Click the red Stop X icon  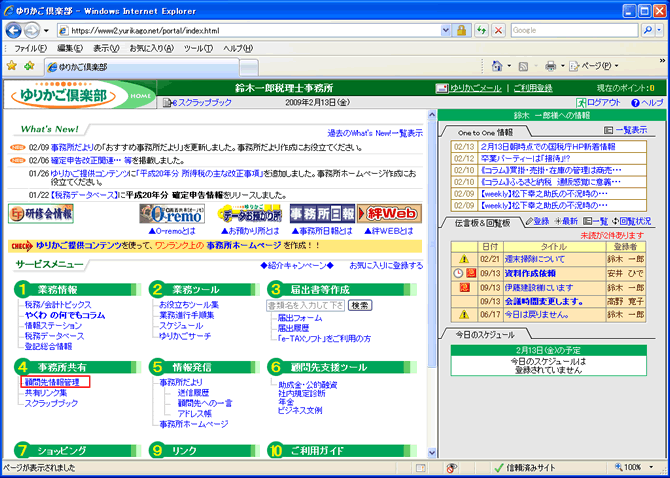click(x=498, y=30)
